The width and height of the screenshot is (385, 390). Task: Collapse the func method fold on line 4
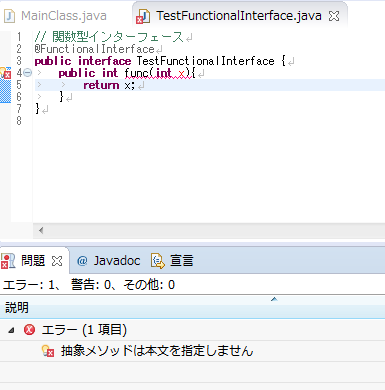(x=28, y=72)
